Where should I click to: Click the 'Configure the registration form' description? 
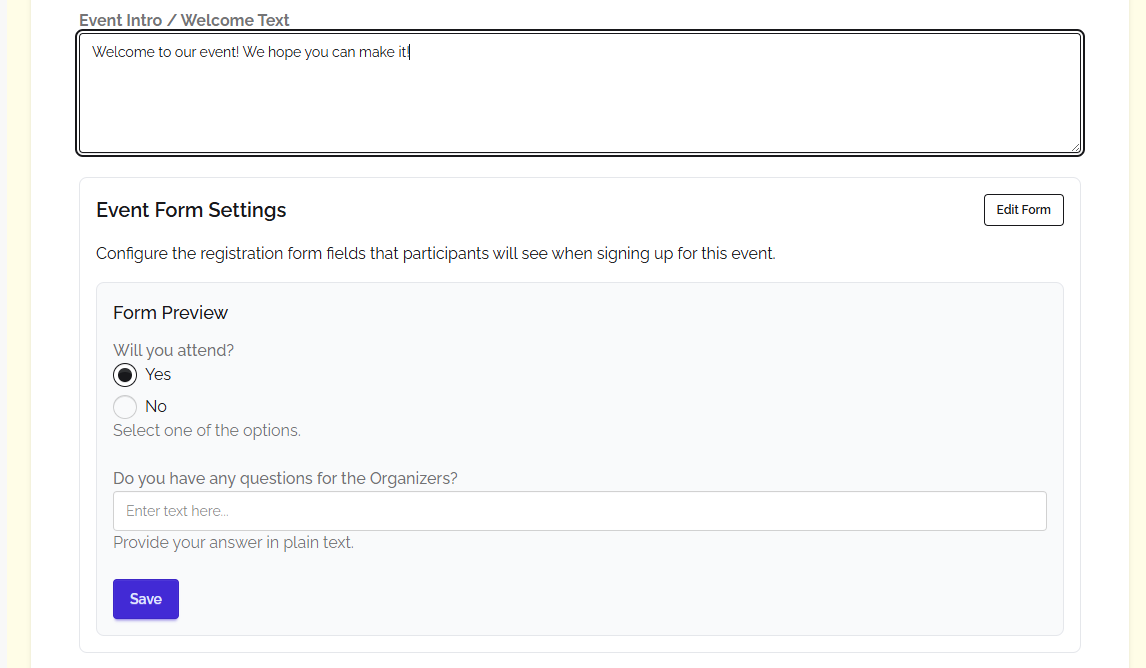coord(435,254)
